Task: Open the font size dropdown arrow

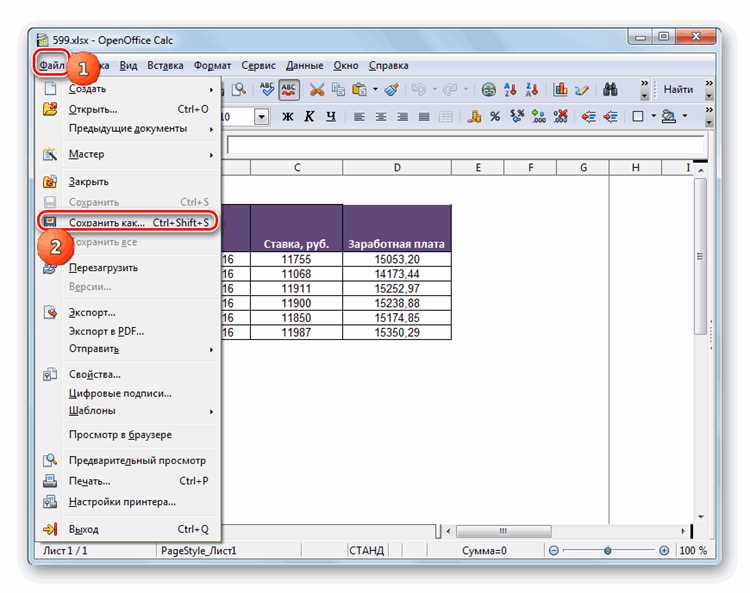Action: 262,117
